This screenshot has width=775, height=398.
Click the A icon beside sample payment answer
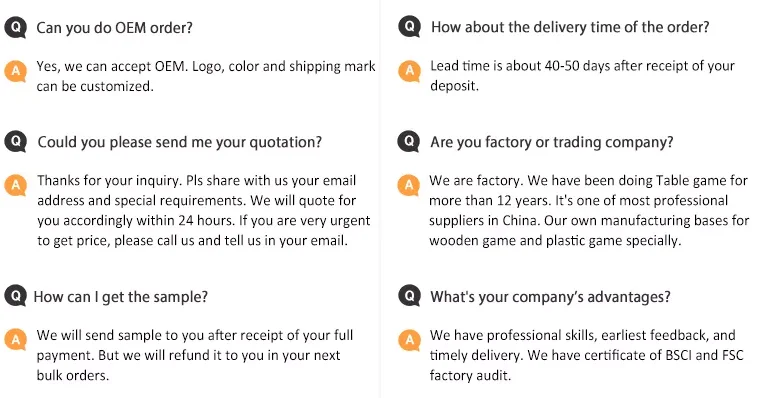[15, 340]
